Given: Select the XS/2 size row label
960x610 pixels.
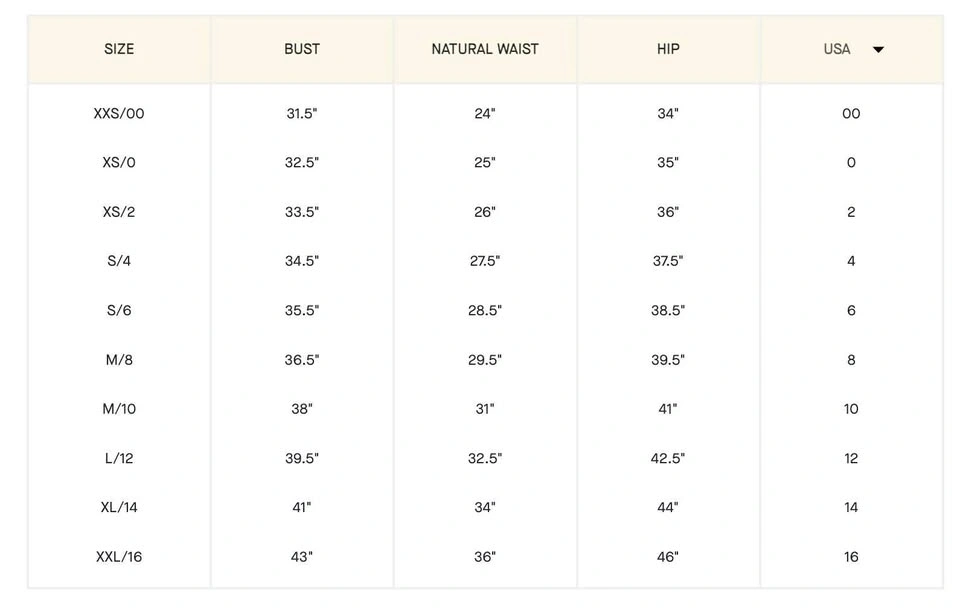Looking at the screenshot, I should tap(119, 212).
